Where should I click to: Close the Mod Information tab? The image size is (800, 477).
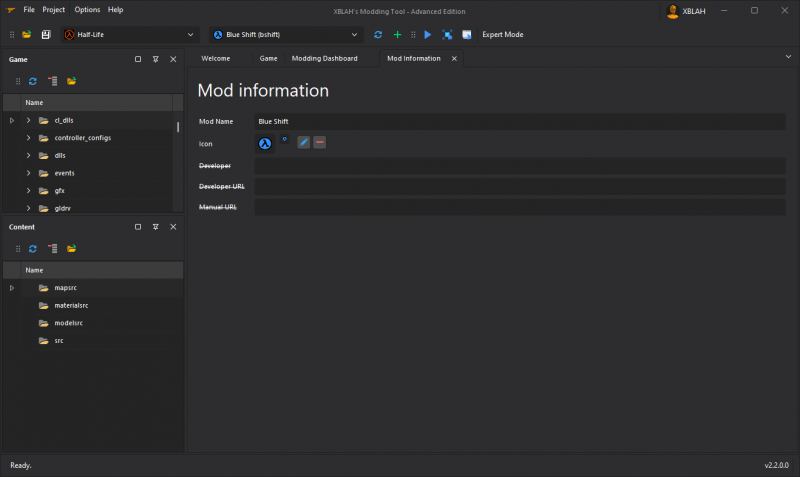click(x=454, y=59)
